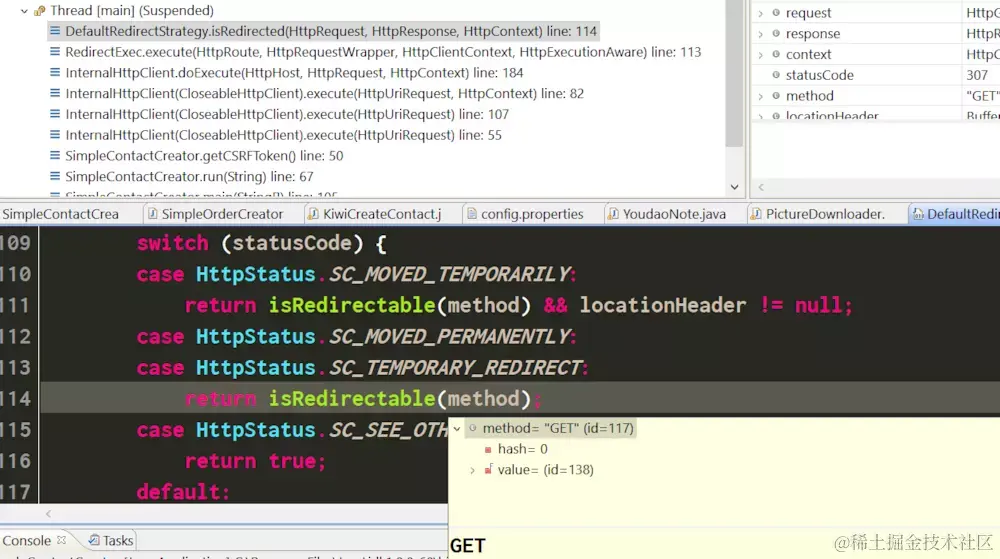Switch to the PictureDownloader editor tab

825,214
